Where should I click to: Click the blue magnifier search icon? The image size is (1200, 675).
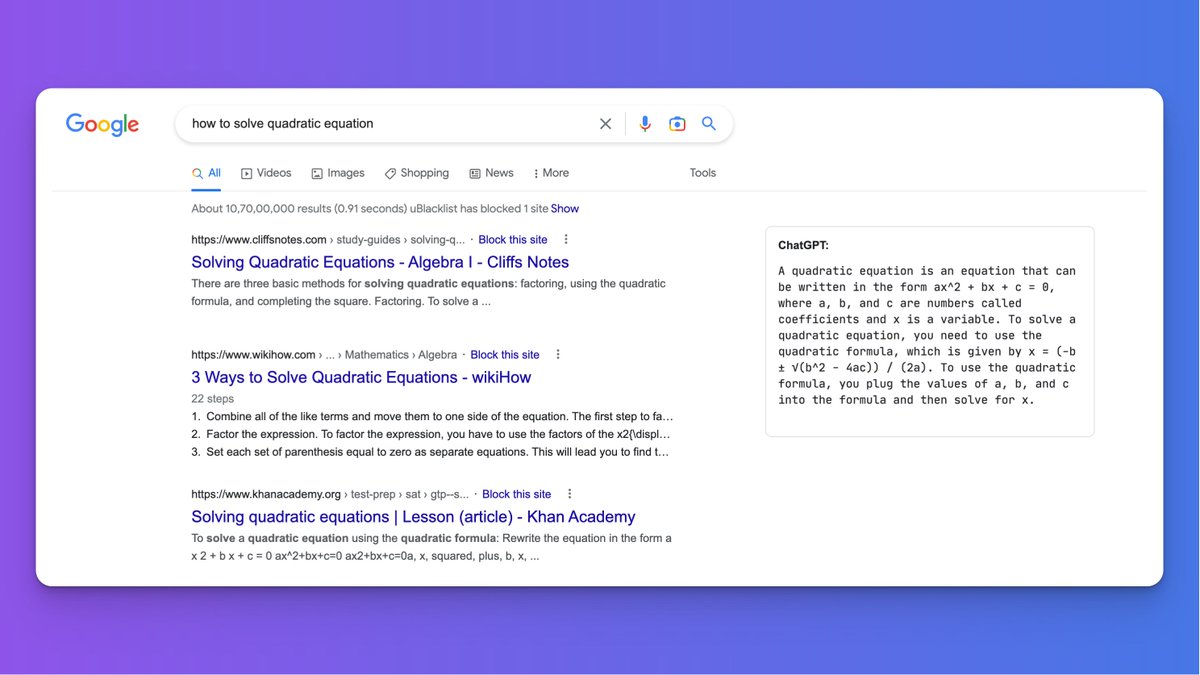pos(709,124)
